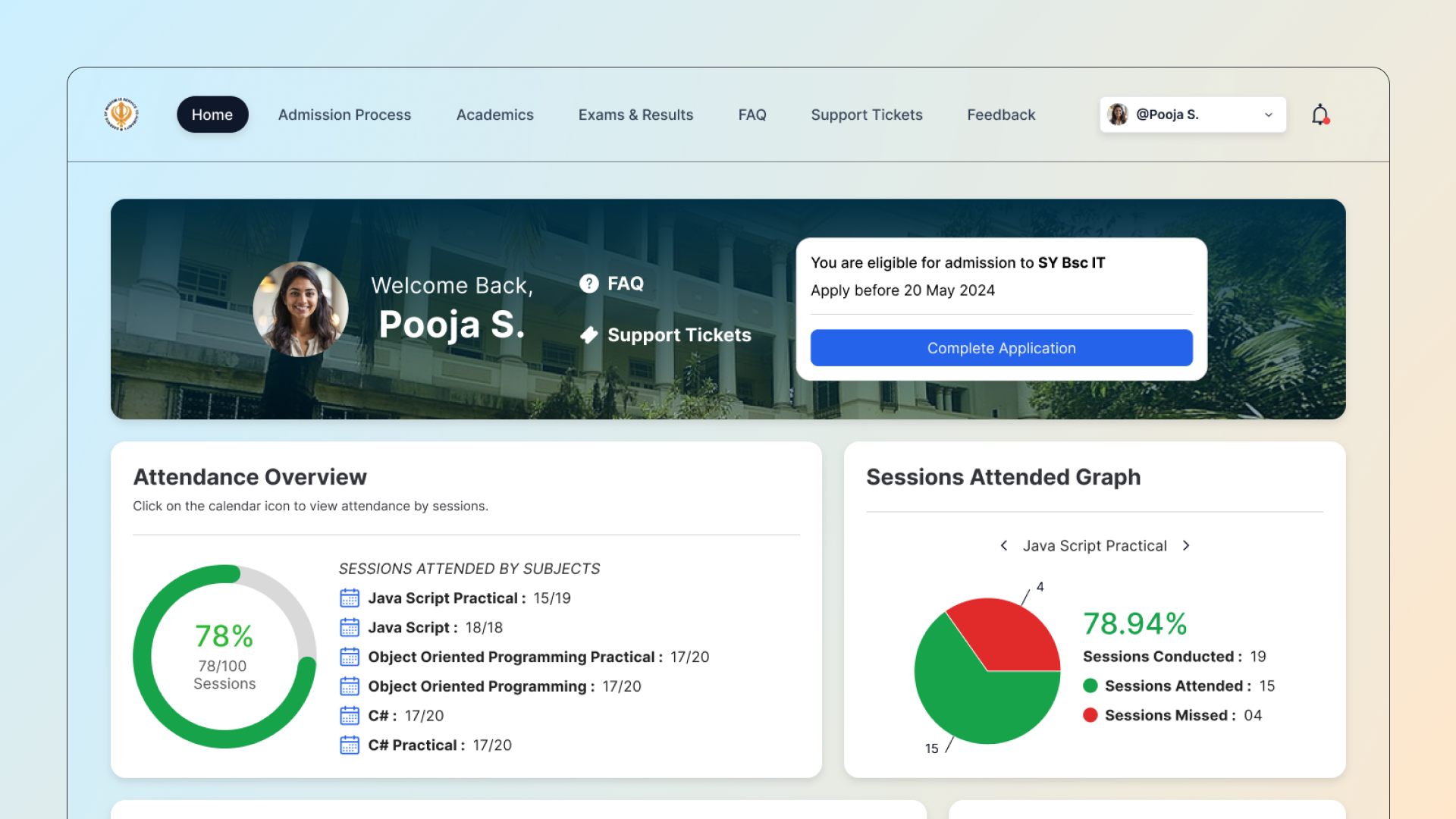The height and width of the screenshot is (819, 1456).
Task: Go to previous subject in sessions graph
Action: pyautogui.click(x=1004, y=545)
